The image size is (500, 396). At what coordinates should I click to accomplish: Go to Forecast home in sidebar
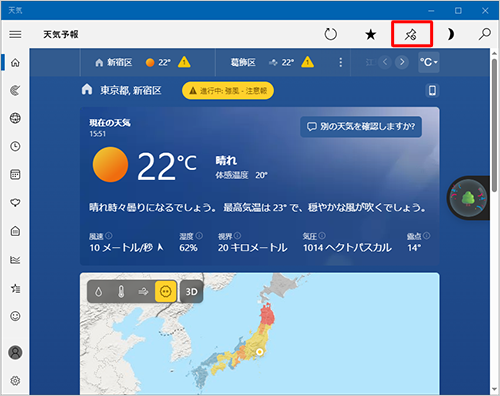click(x=15, y=63)
